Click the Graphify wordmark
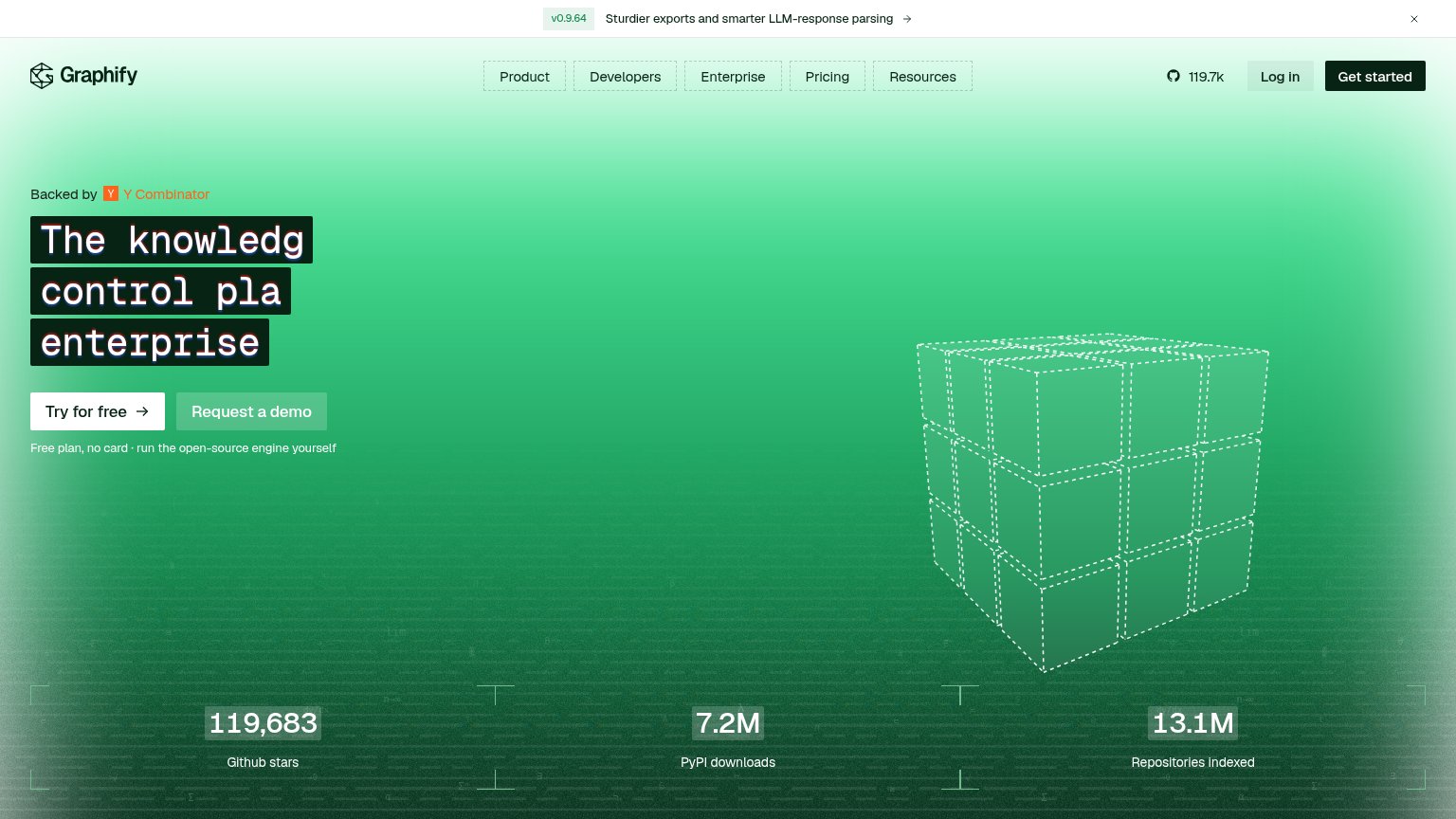This screenshot has width=1456, height=819. [x=99, y=76]
